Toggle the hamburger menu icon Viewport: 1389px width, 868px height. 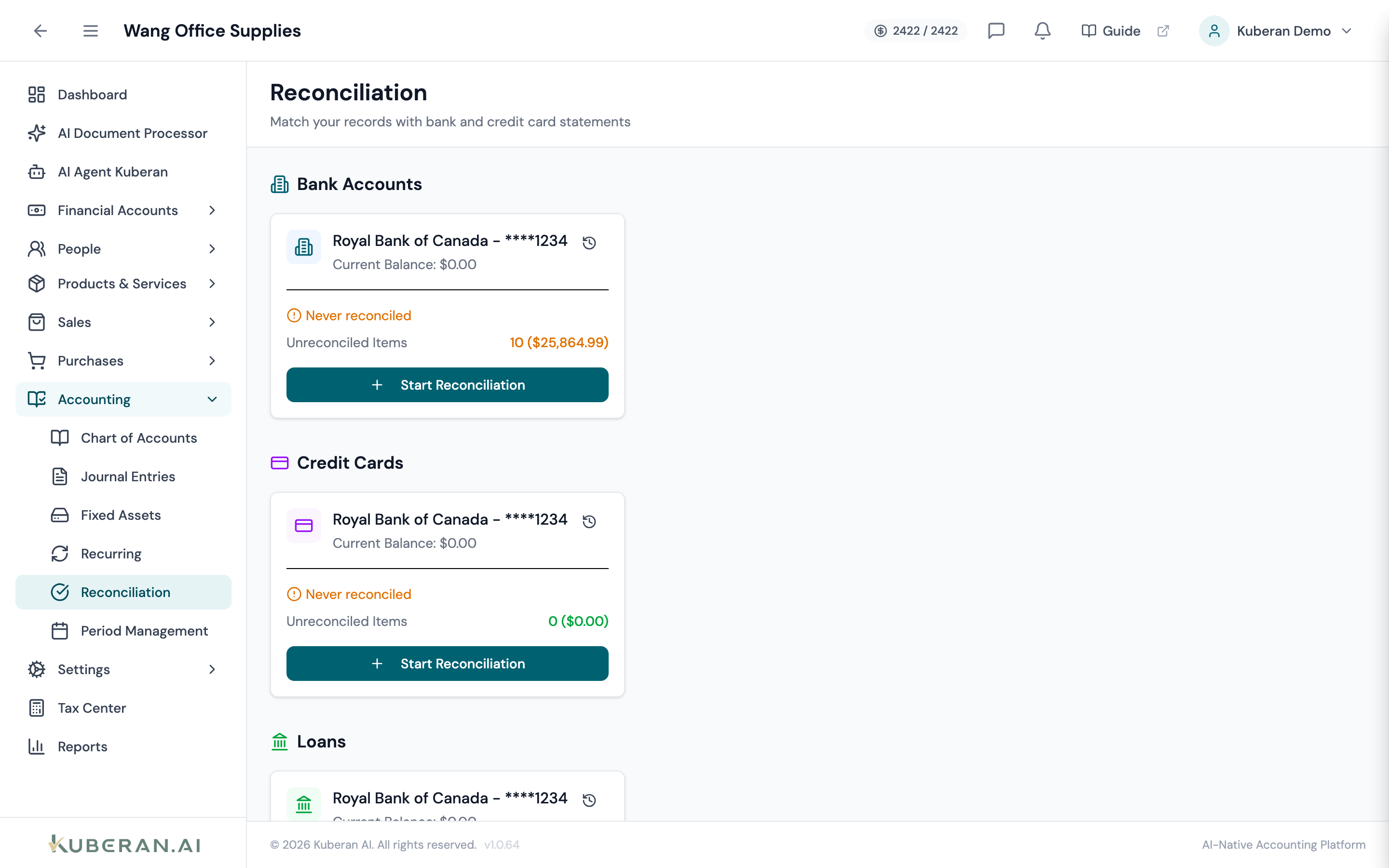pos(90,31)
